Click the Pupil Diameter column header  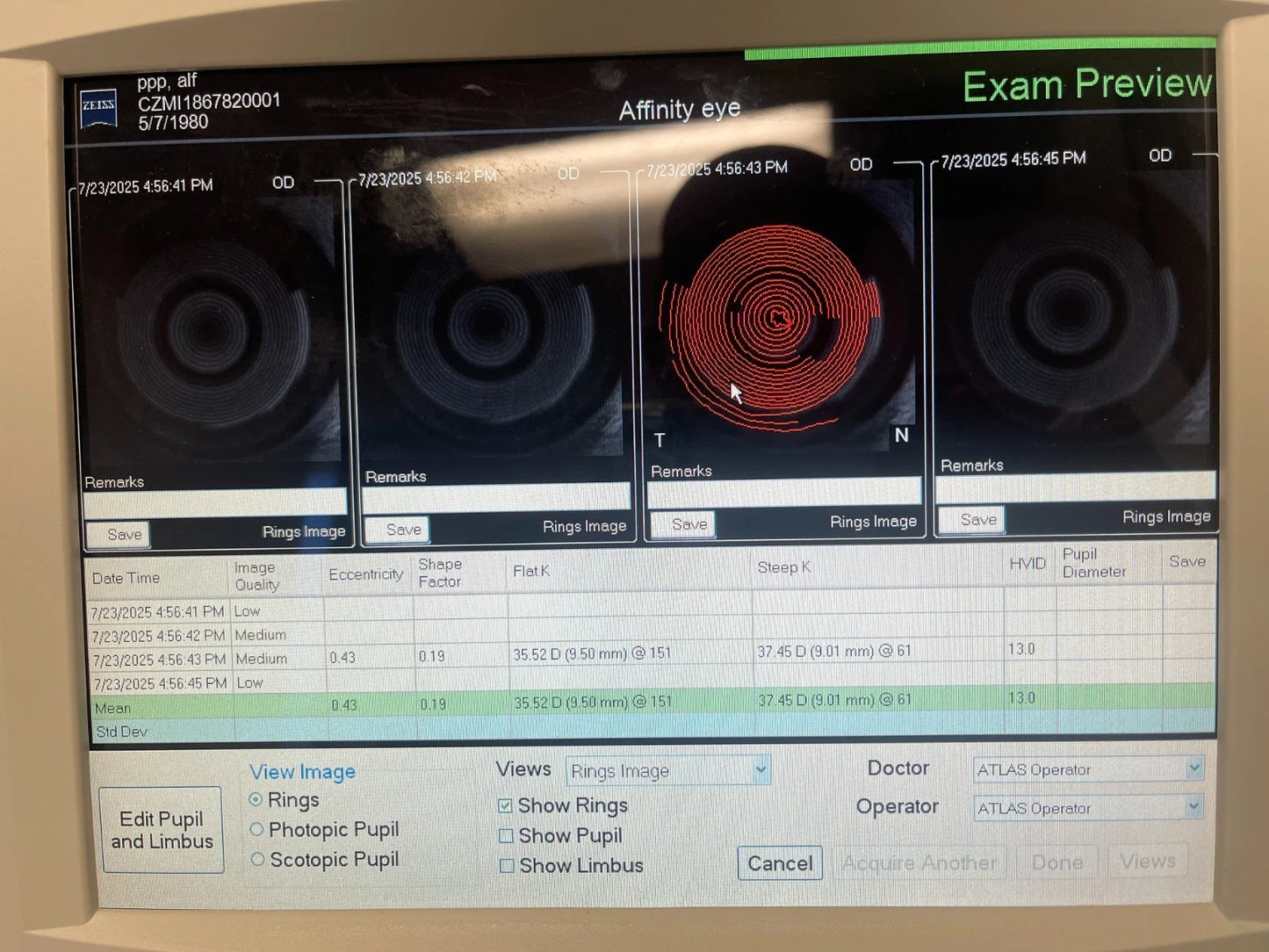pyautogui.click(x=1093, y=563)
